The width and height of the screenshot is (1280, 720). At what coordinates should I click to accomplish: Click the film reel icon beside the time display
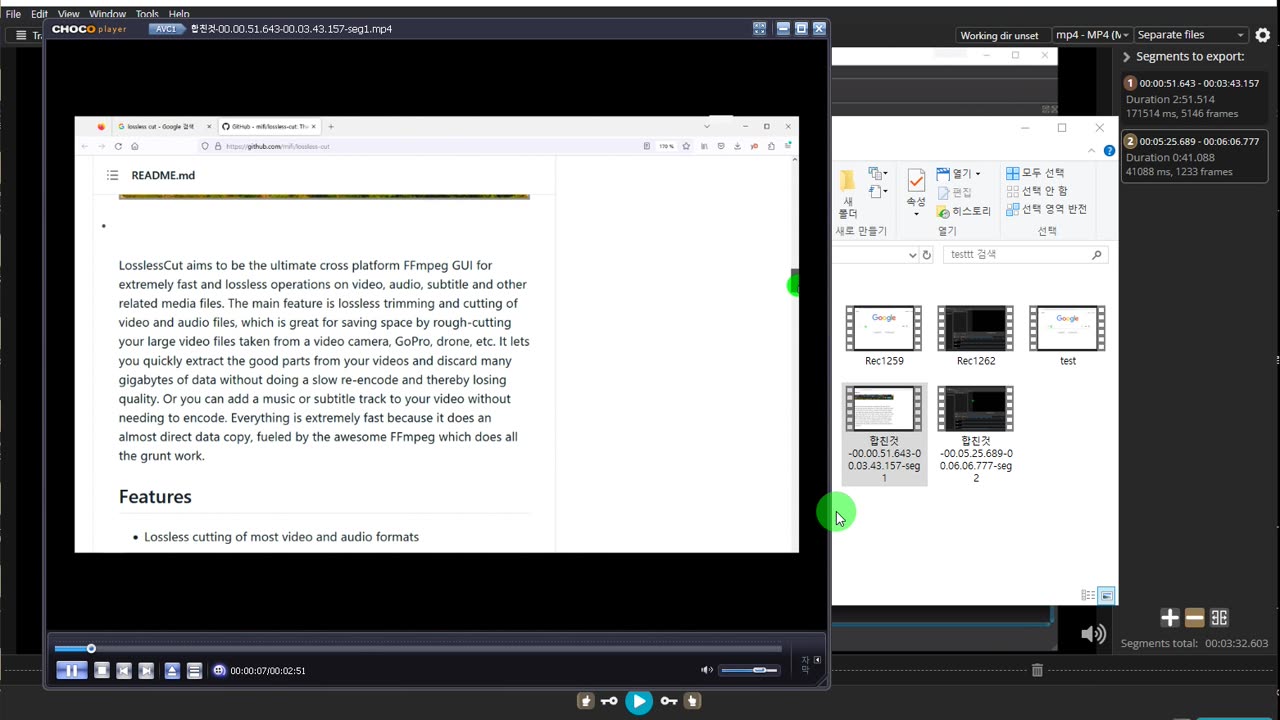point(220,671)
